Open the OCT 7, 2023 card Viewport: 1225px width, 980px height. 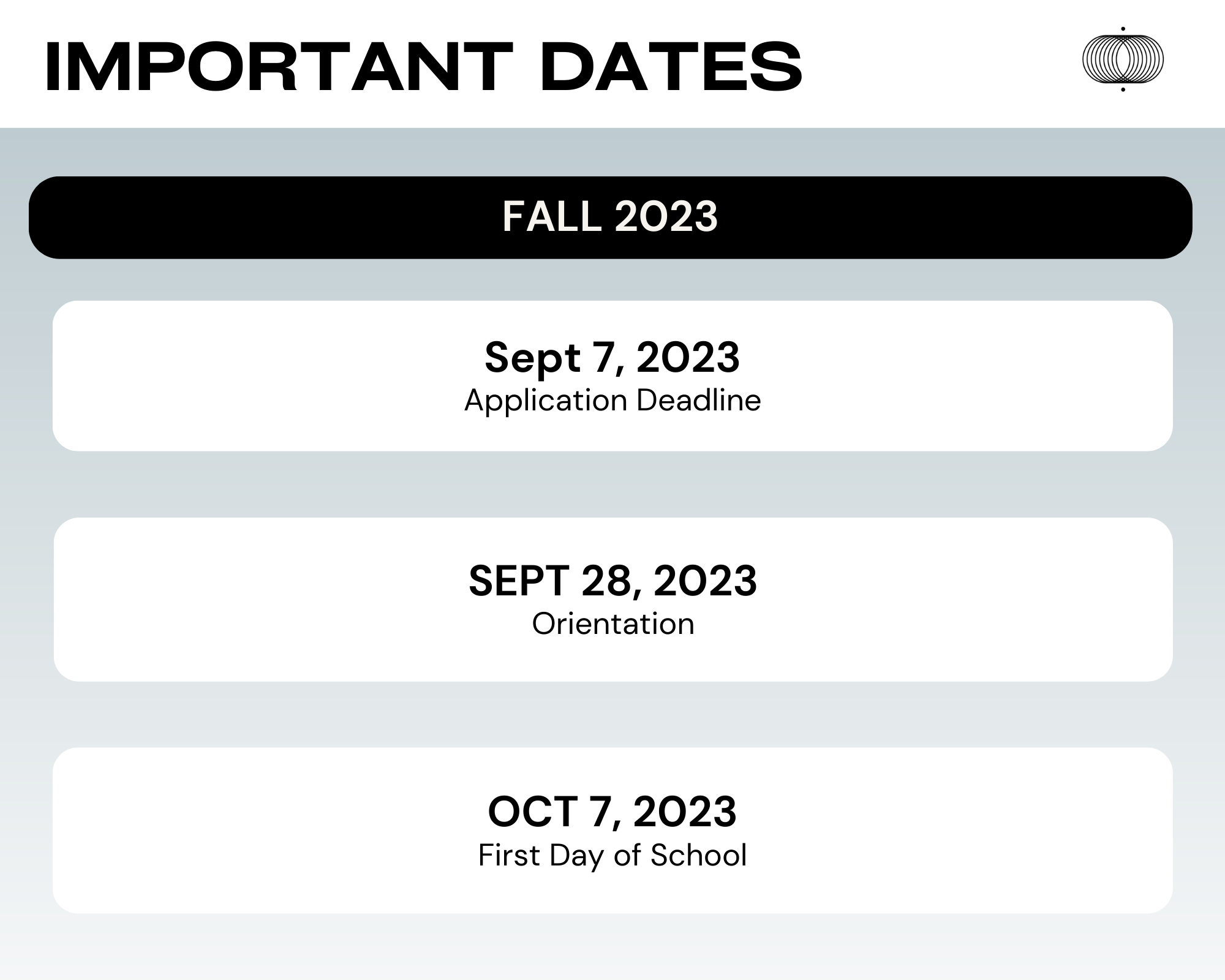pyautogui.click(x=612, y=831)
